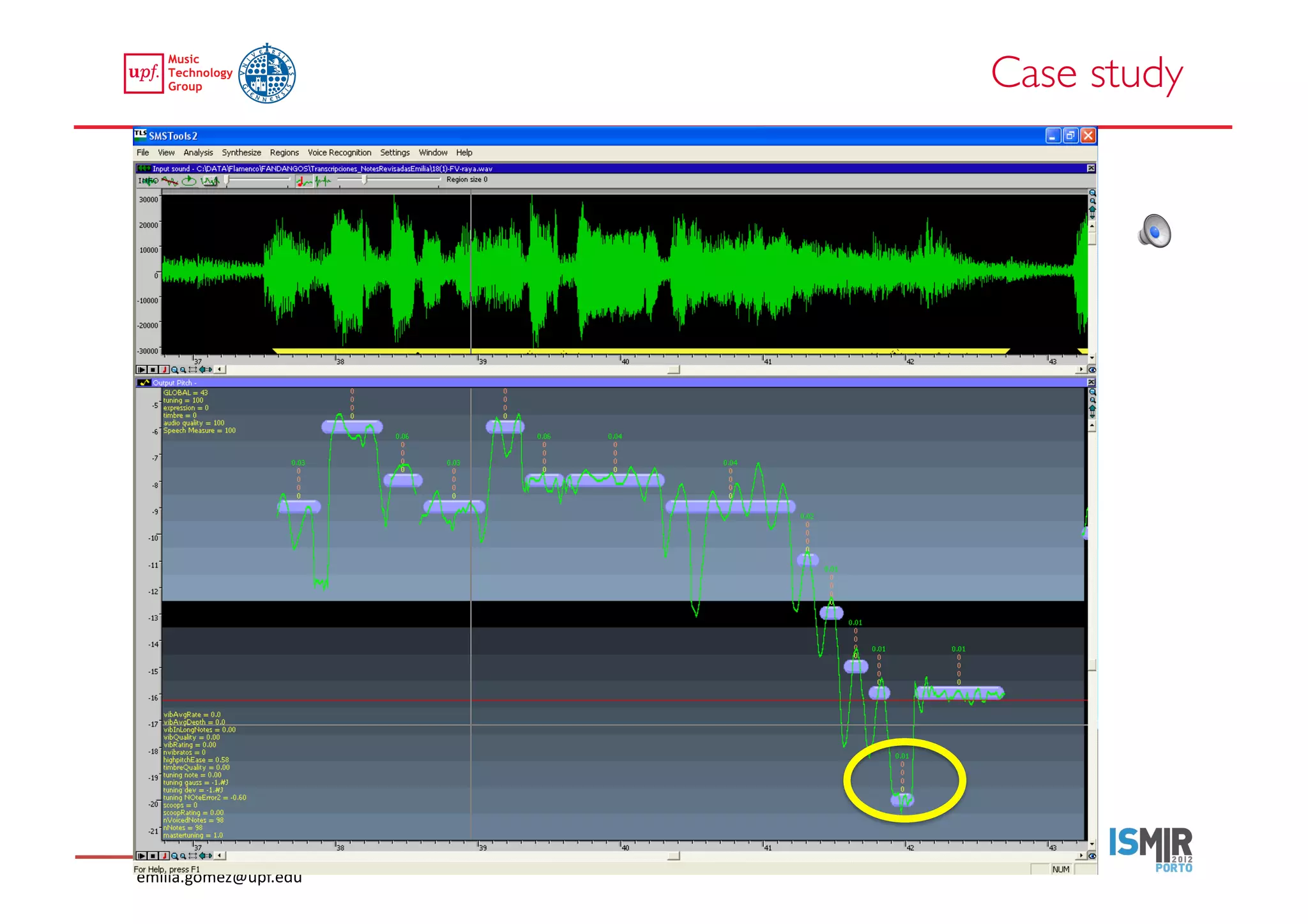
Task: Click selection zoom icon under Output Pitch
Action: [x=193, y=856]
